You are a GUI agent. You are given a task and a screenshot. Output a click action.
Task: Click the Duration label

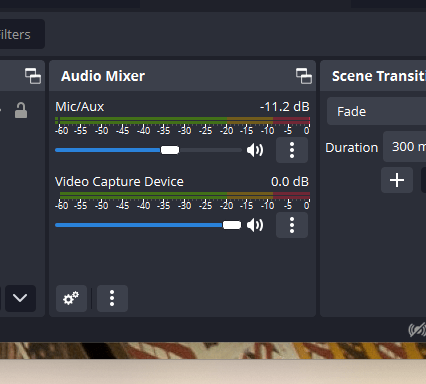(352, 147)
